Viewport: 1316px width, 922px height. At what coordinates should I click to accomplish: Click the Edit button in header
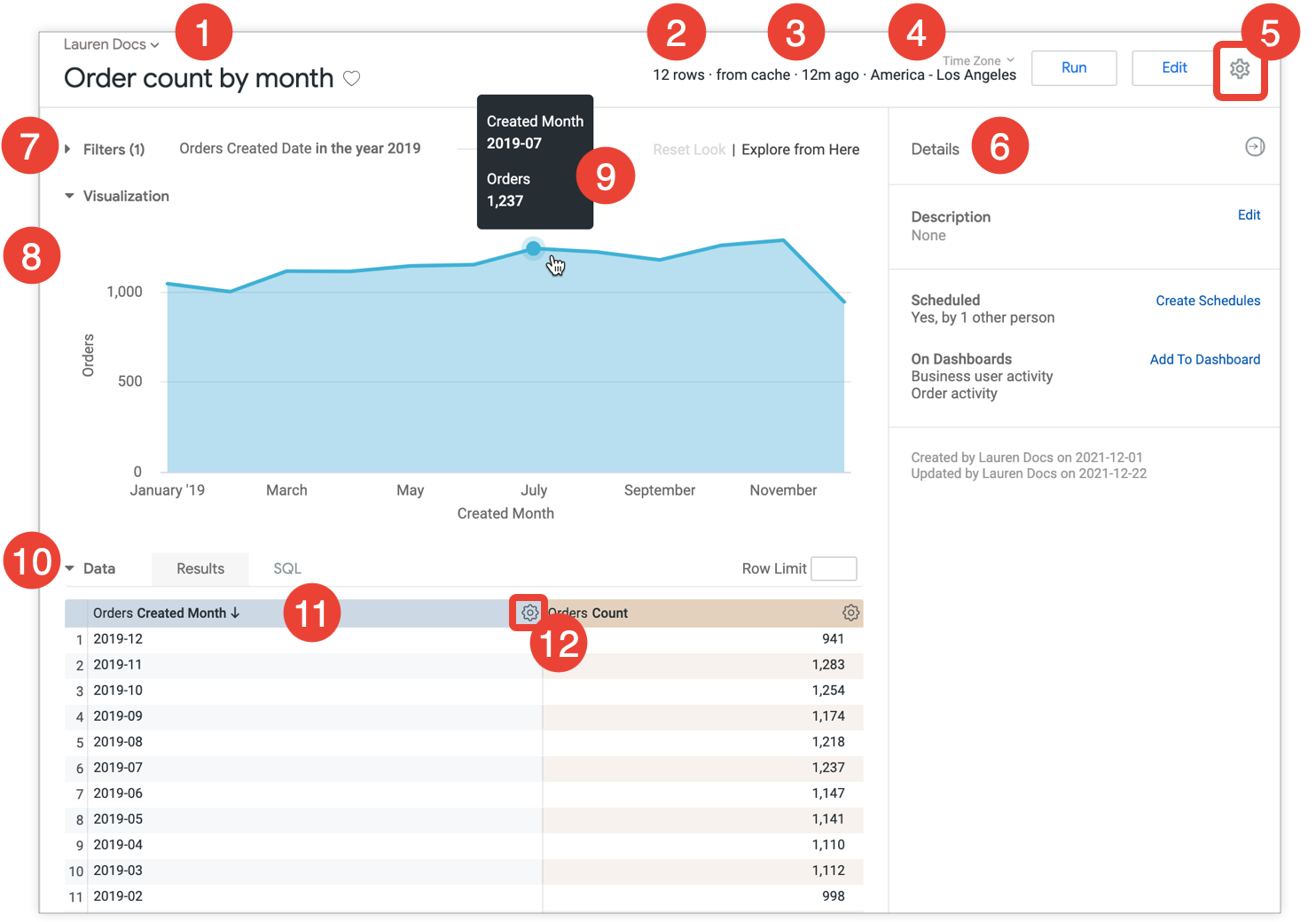click(x=1173, y=67)
